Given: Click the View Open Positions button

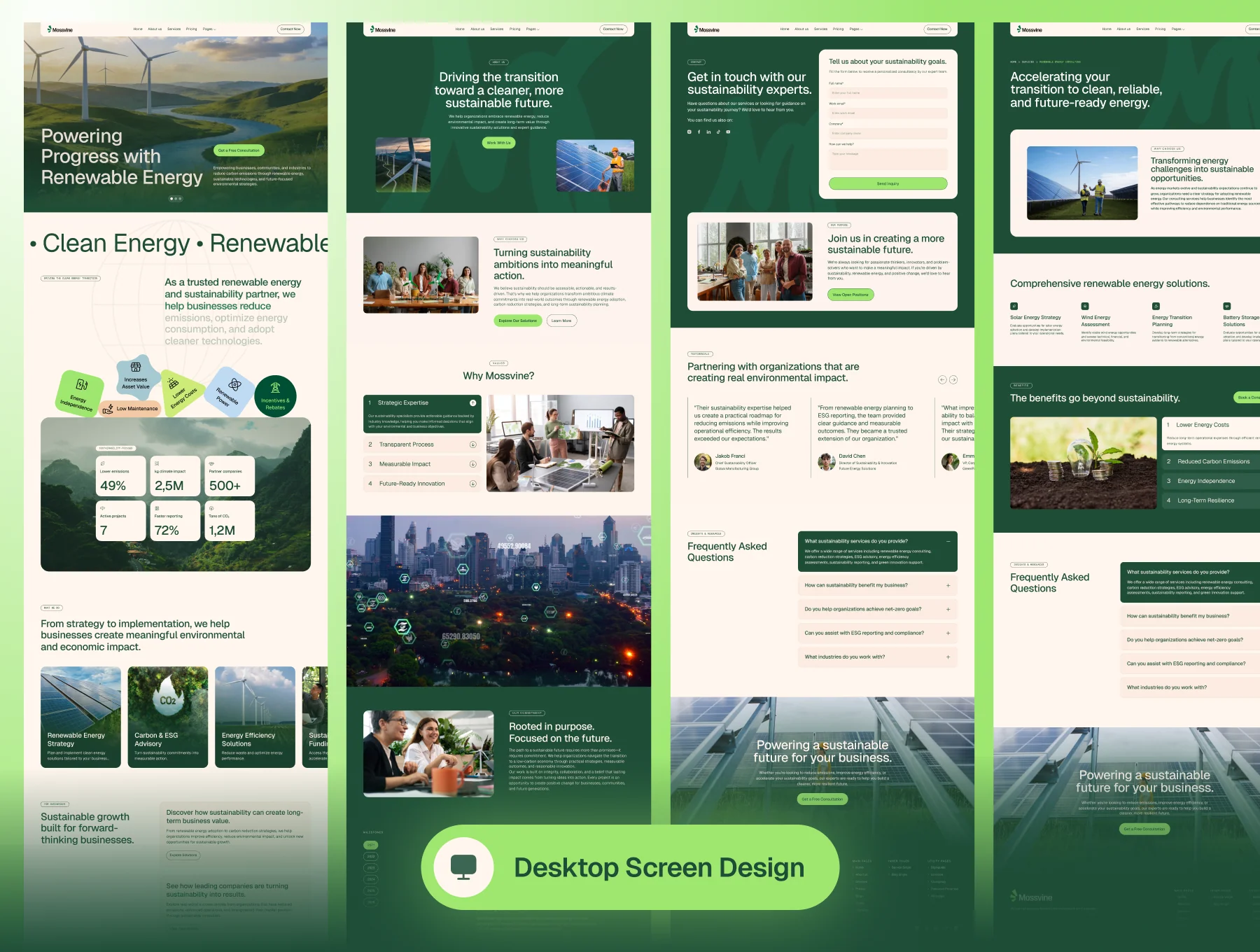Looking at the screenshot, I should [x=850, y=295].
